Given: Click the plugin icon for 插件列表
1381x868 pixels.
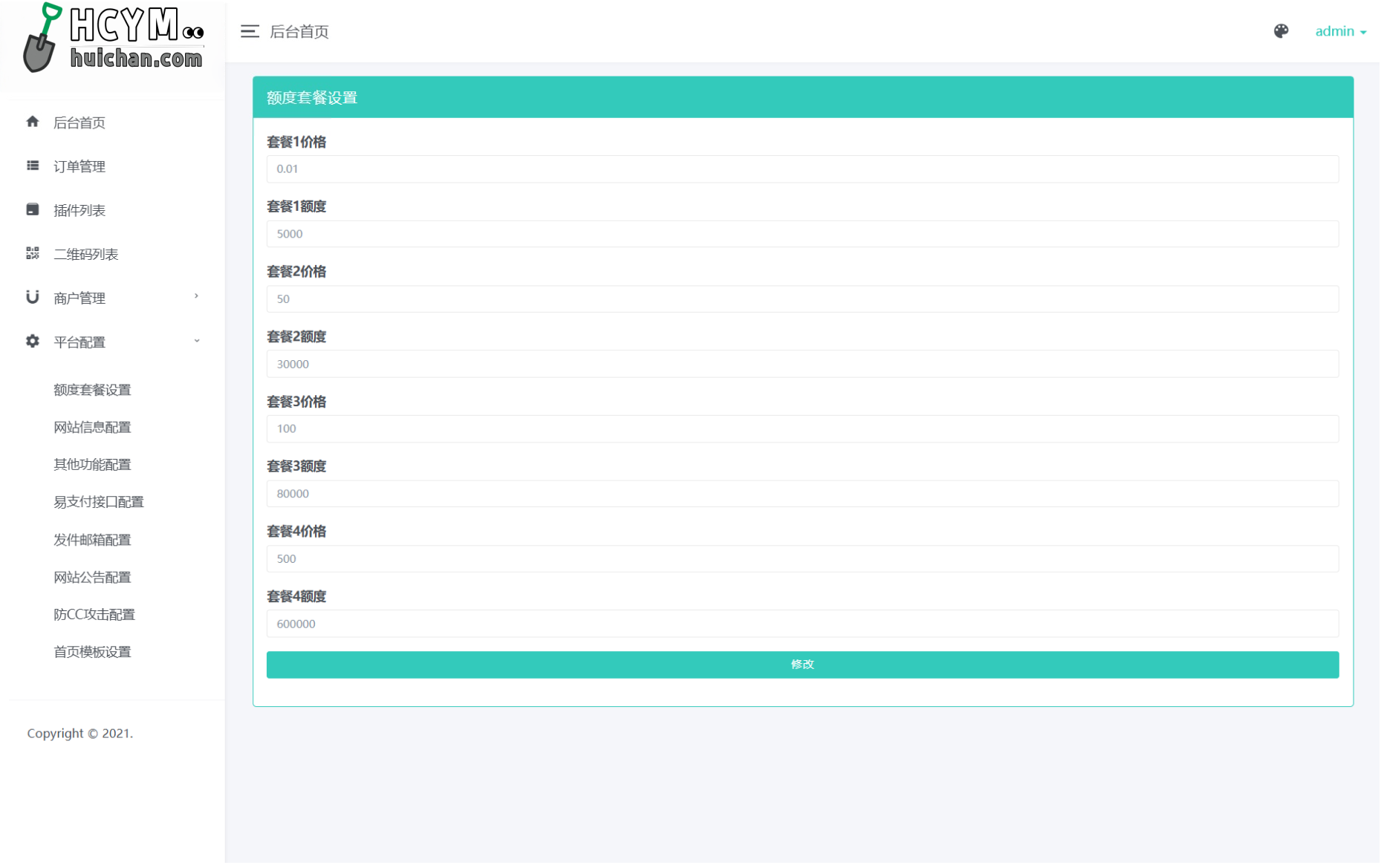Looking at the screenshot, I should coord(33,209).
